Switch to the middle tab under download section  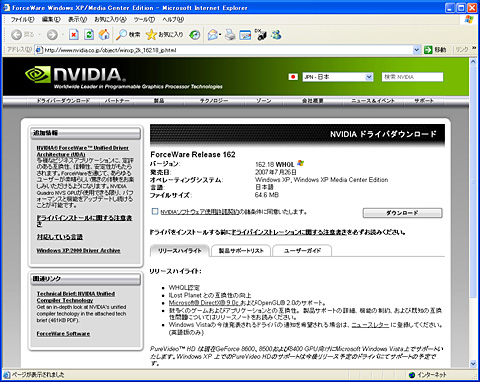[241, 251]
